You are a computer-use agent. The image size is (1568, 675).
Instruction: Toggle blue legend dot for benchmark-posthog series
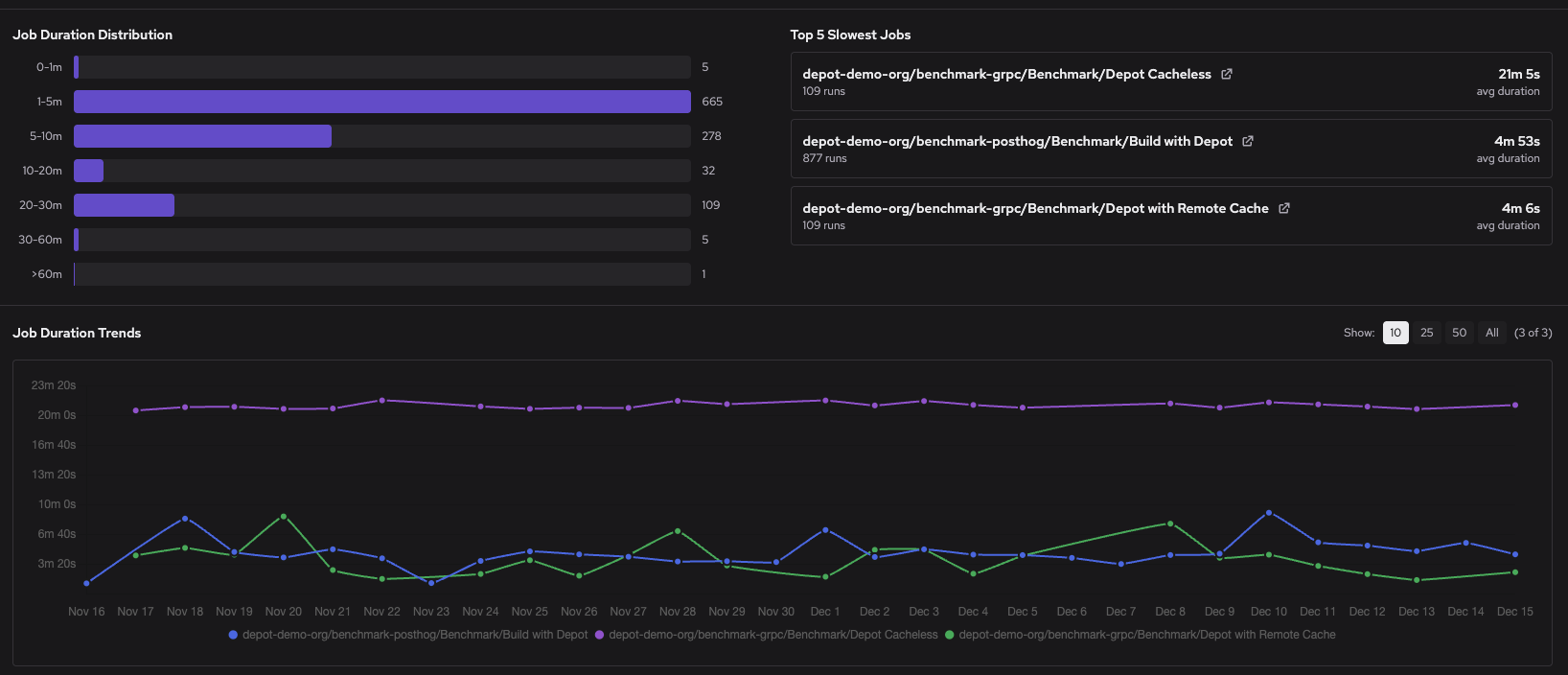pos(233,635)
